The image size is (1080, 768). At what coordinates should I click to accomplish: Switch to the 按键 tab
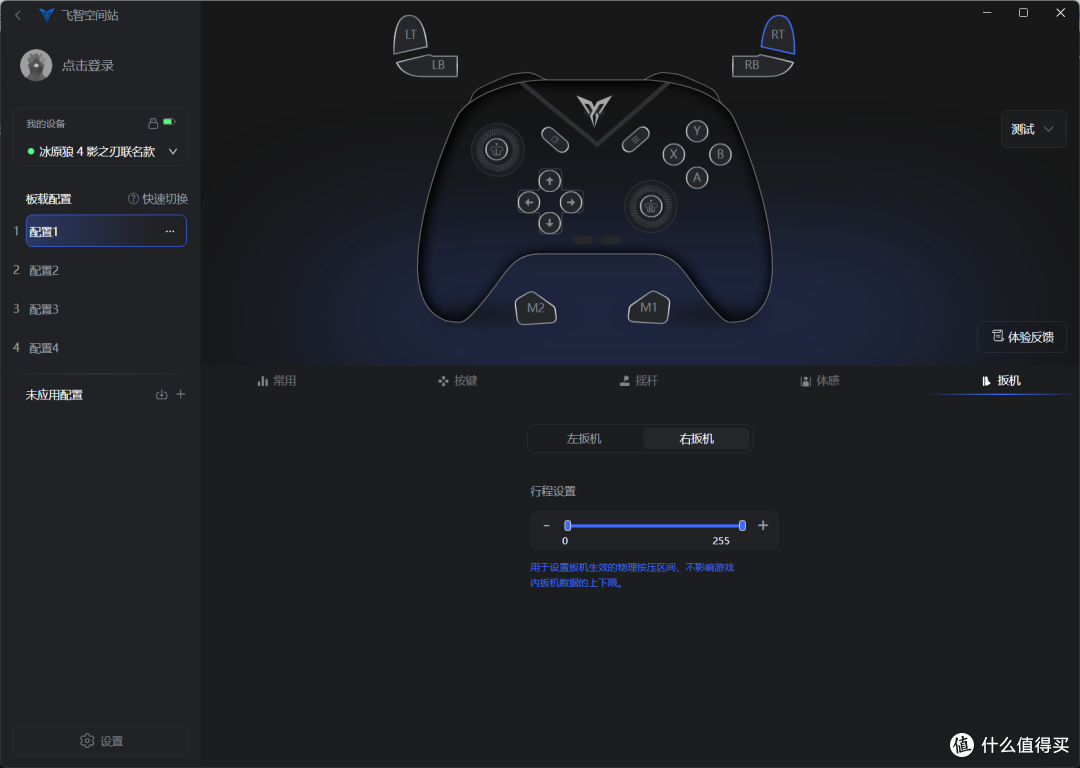(x=458, y=381)
